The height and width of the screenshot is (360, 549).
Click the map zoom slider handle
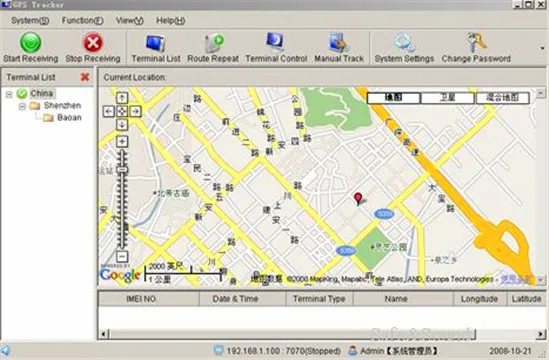coord(122,170)
